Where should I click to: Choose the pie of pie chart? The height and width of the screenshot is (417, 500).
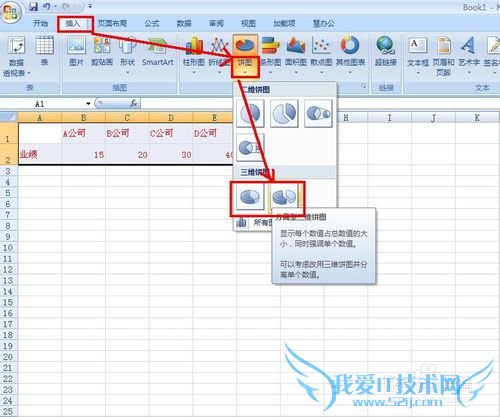click(318, 113)
